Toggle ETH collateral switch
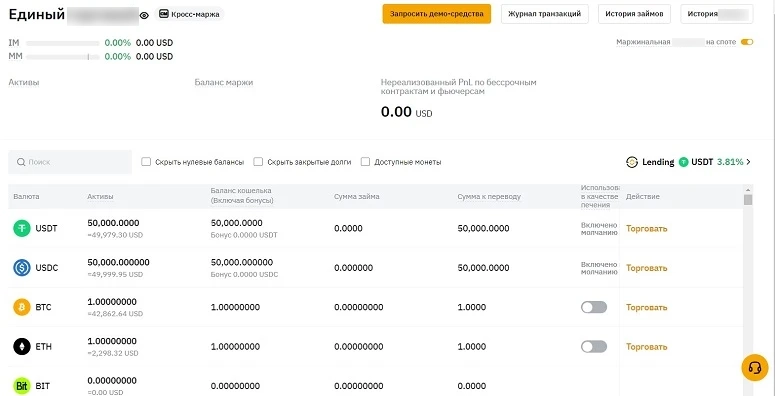The image size is (775, 396). point(594,347)
